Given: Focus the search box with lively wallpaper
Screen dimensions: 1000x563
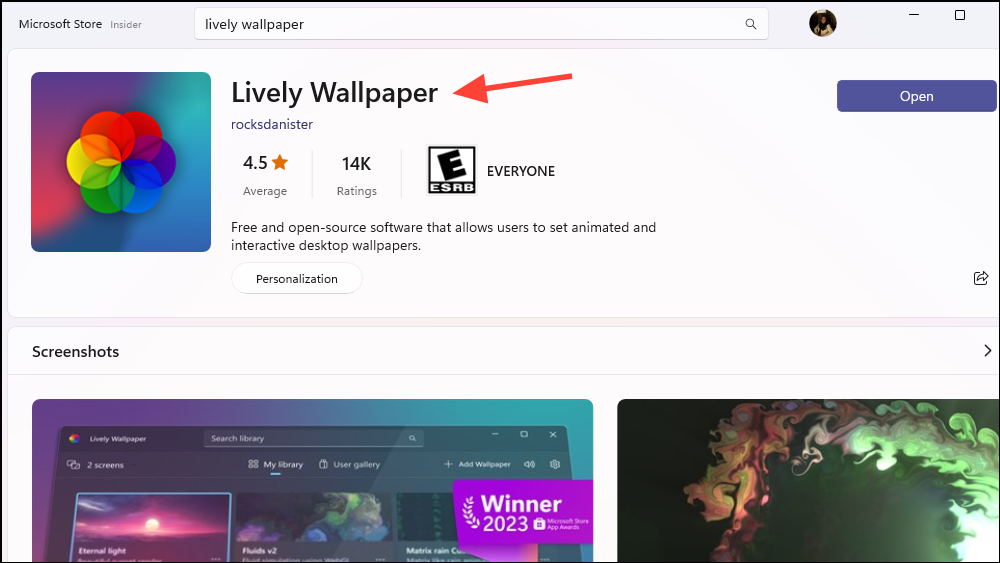Looking at the screenshot, I should point(481,24).
